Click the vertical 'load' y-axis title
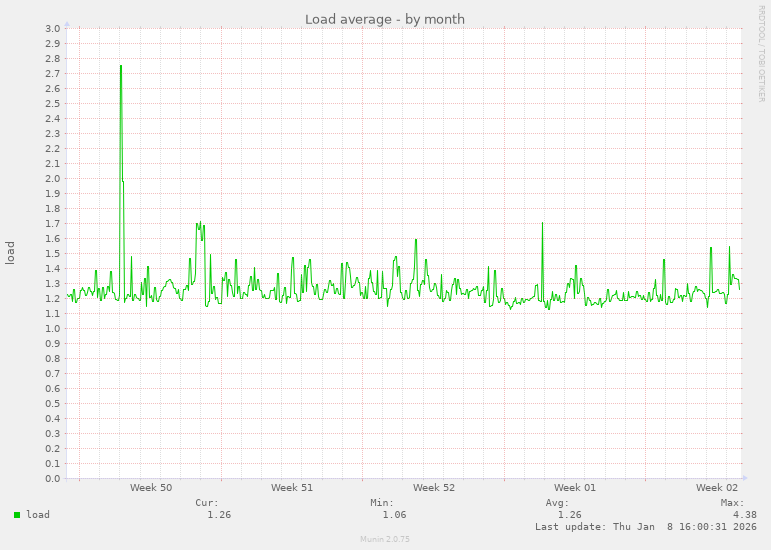 tap(10, 253)
